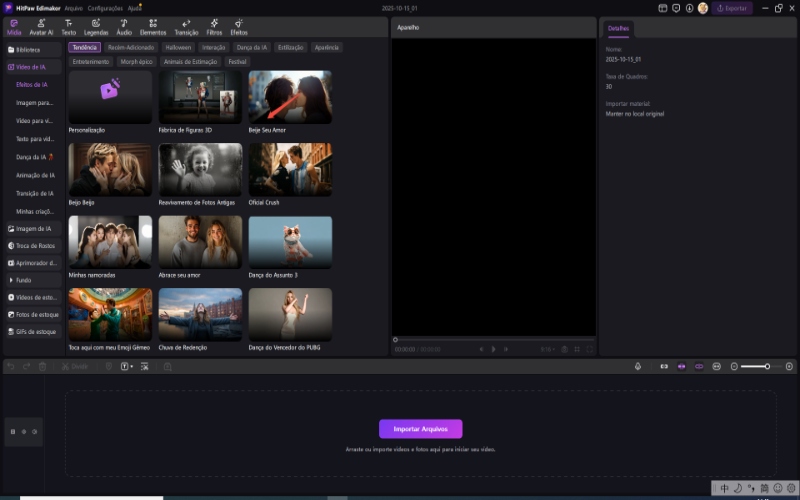Viewport: 800px width, 500px height.
Task: Open the Efeitos panel
Action: (x=239, y=26)
